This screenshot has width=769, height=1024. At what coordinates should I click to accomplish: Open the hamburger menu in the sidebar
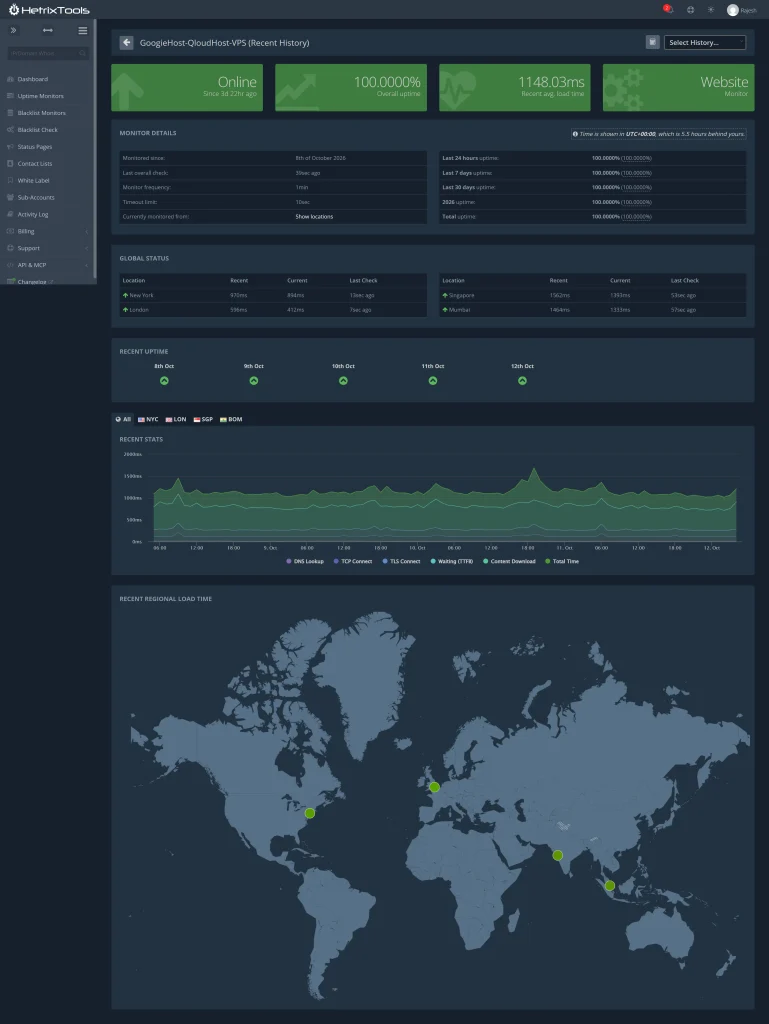pos(82,30)
